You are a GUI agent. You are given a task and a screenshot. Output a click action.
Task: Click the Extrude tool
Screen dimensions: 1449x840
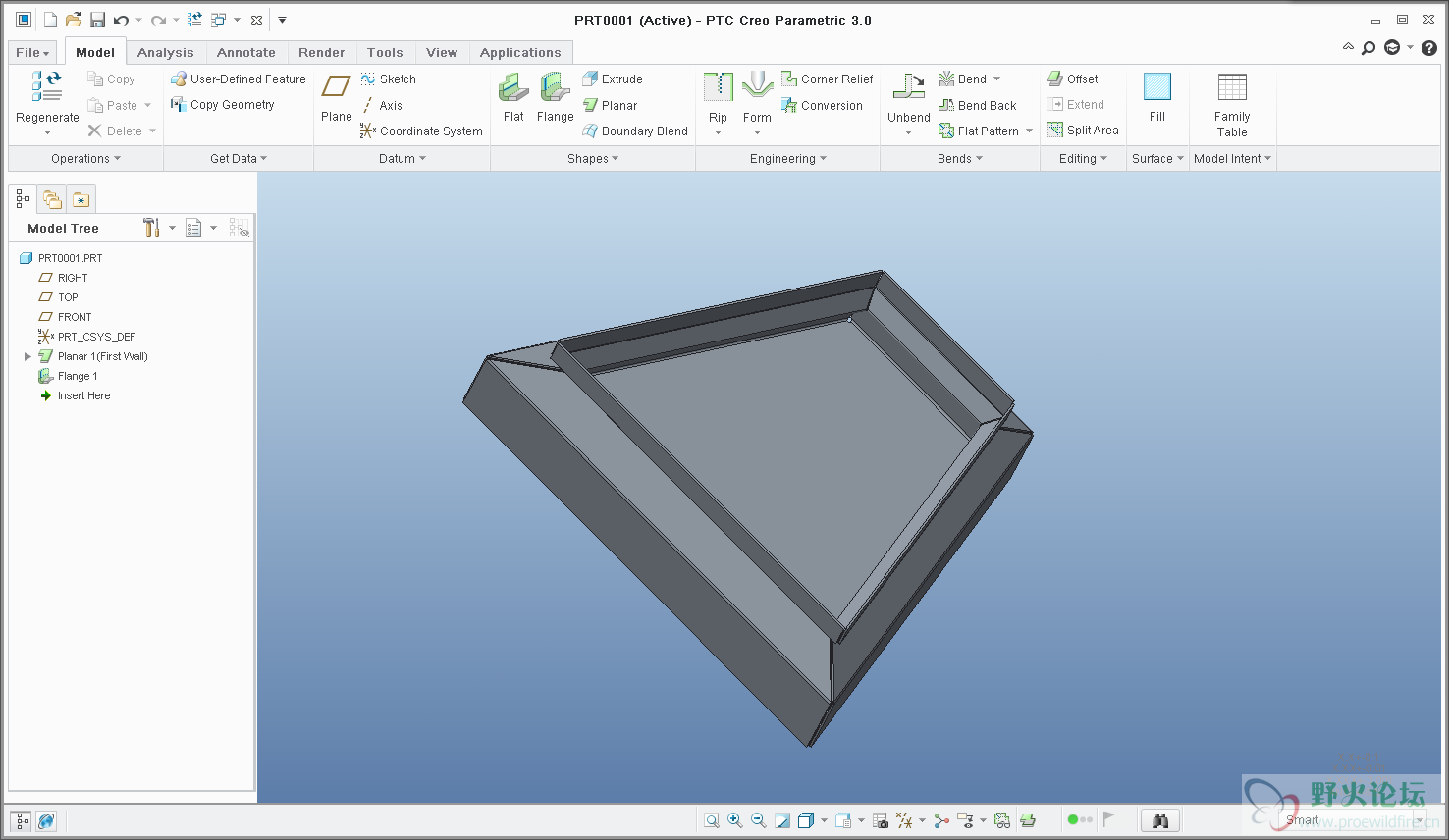click(613, 79)
